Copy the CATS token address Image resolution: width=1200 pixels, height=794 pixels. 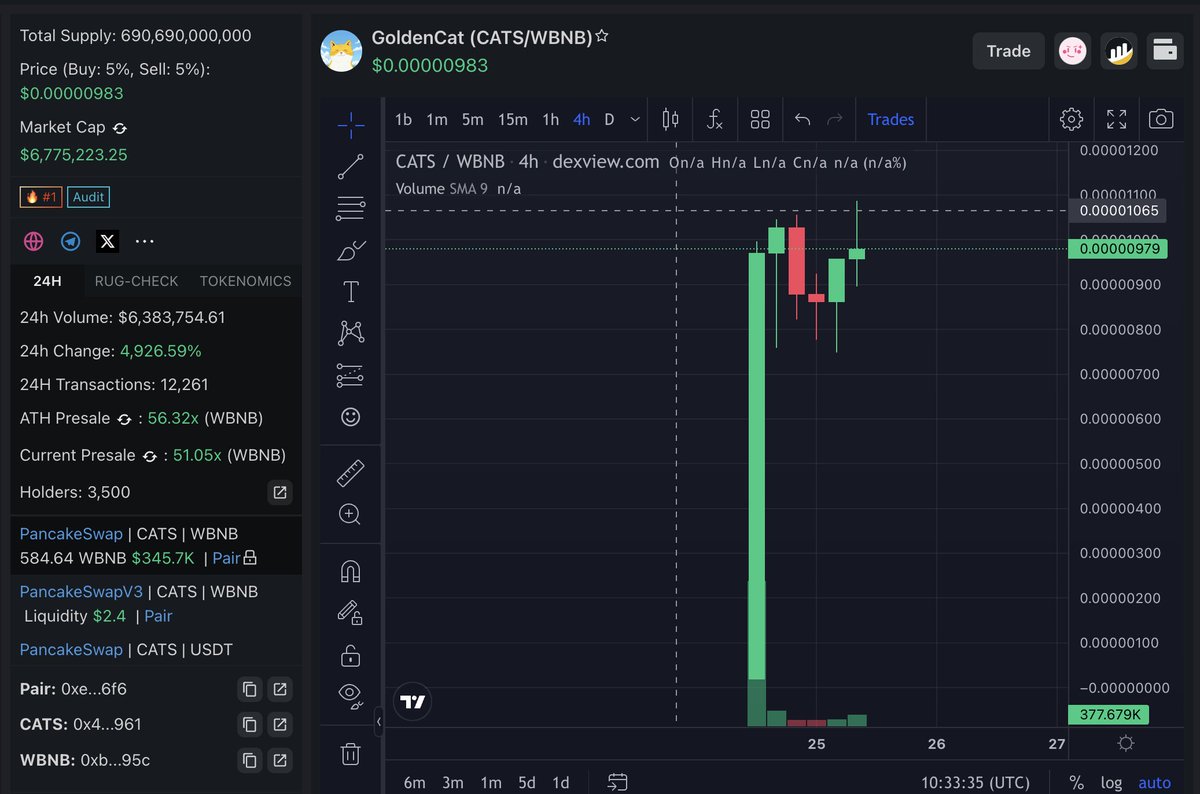tap(250, 724)
